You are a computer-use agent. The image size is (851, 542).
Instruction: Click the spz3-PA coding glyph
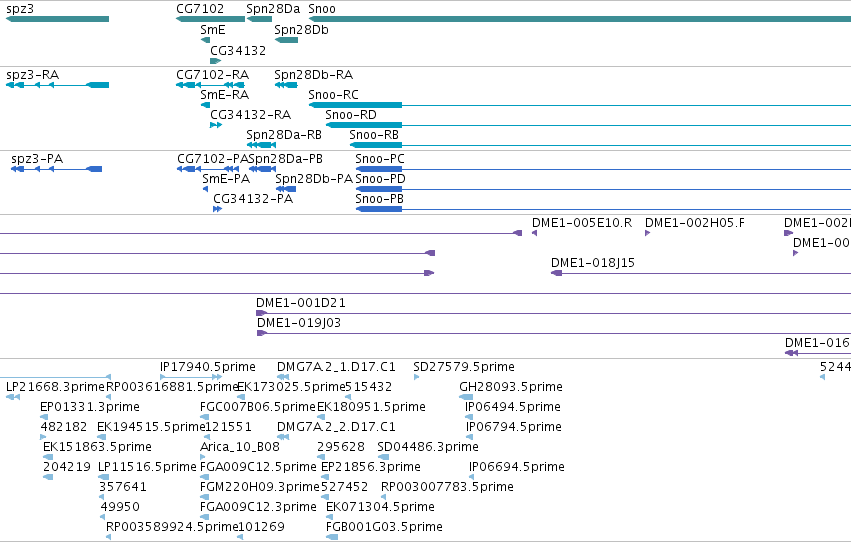tap(56, 169)
